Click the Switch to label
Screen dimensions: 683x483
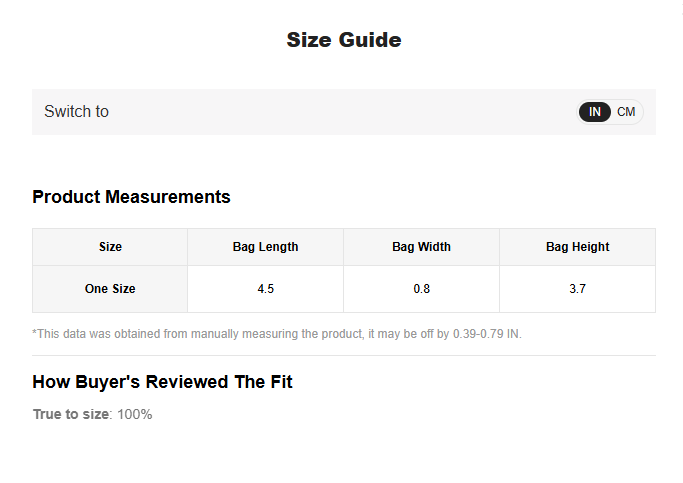76,111
